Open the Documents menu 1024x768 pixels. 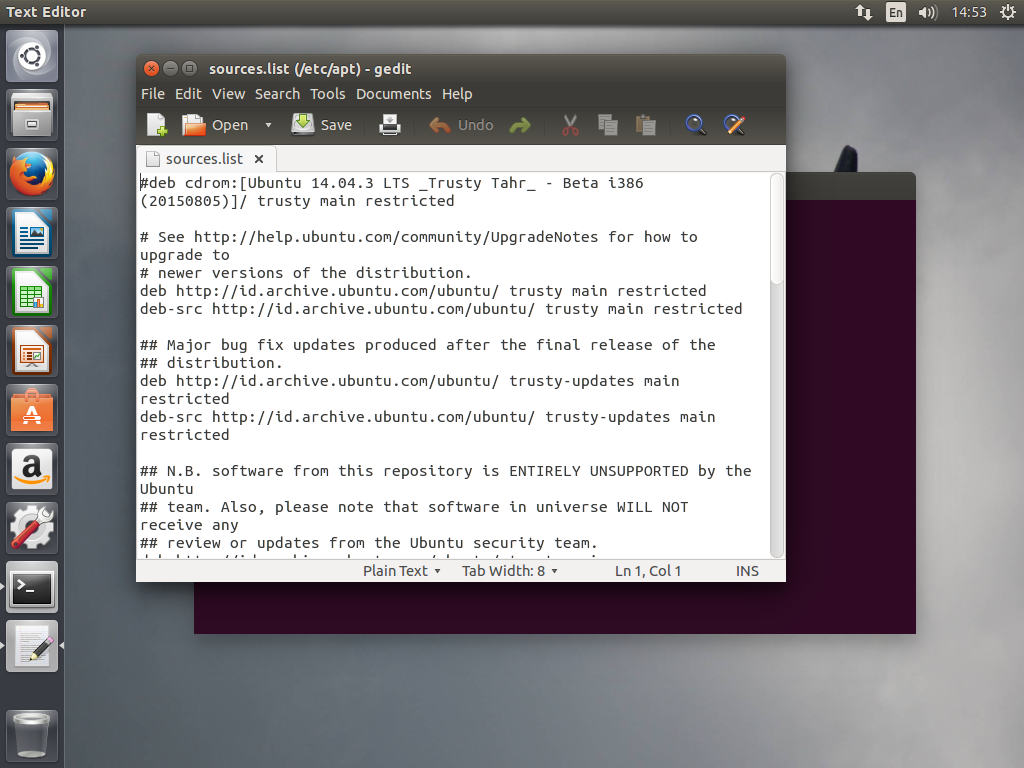pyautogui.click(x=394, y=94)
